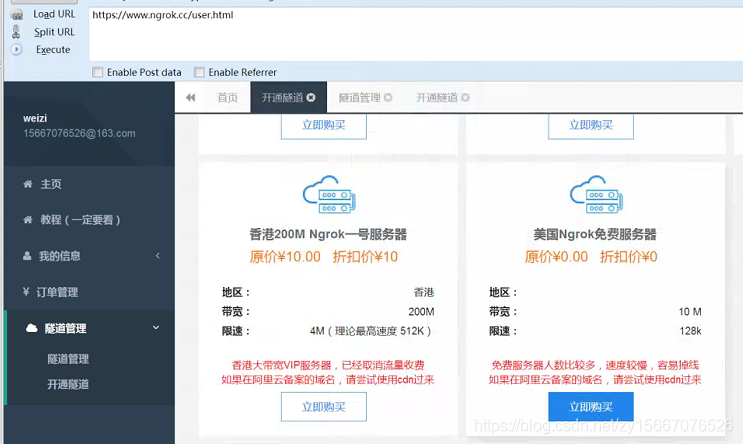Click home icon next to 主页
743x444 pixels.
click(28, 184)
